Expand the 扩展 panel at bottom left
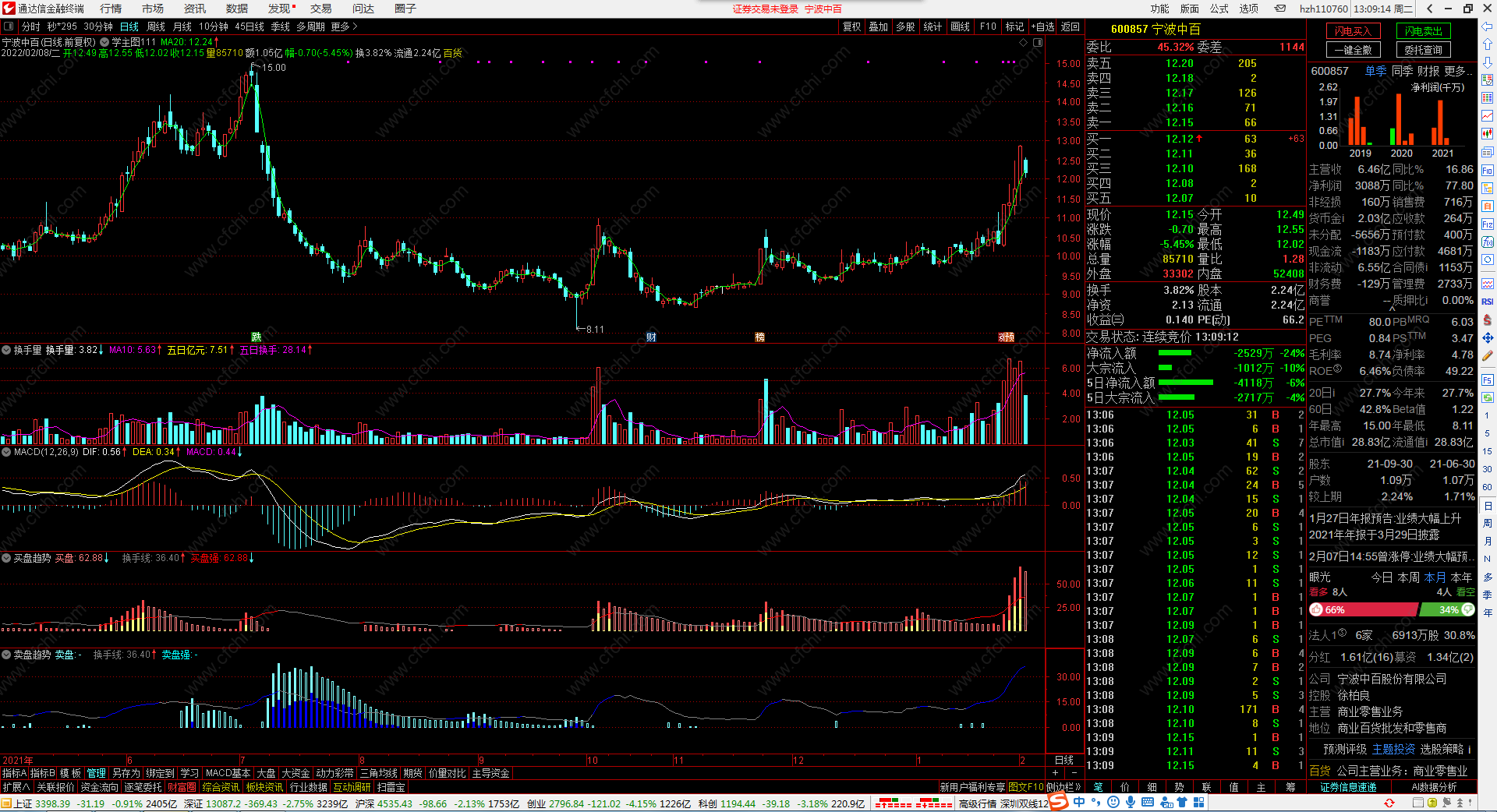The height and width of the screenshot is (812, 1497). 16,787
